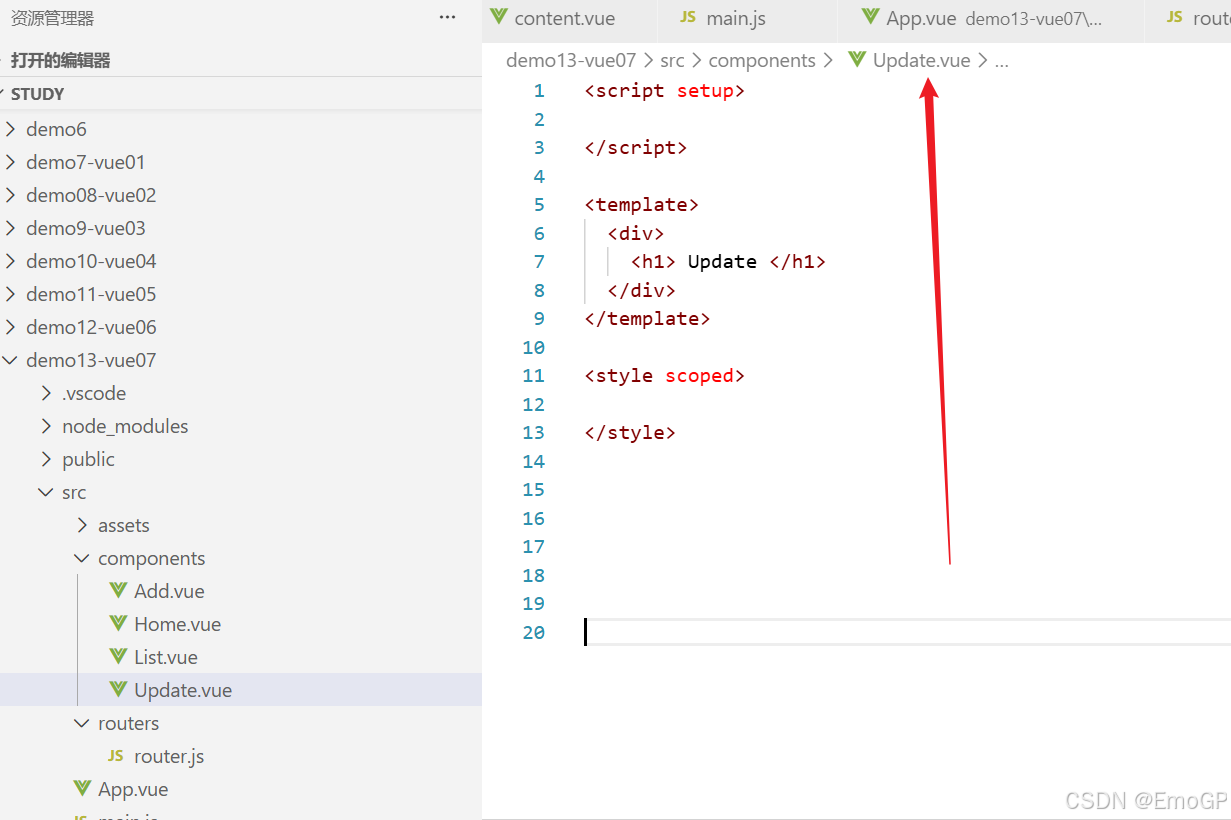Collapse the demo13-vue07 folder

coord(11,360)
